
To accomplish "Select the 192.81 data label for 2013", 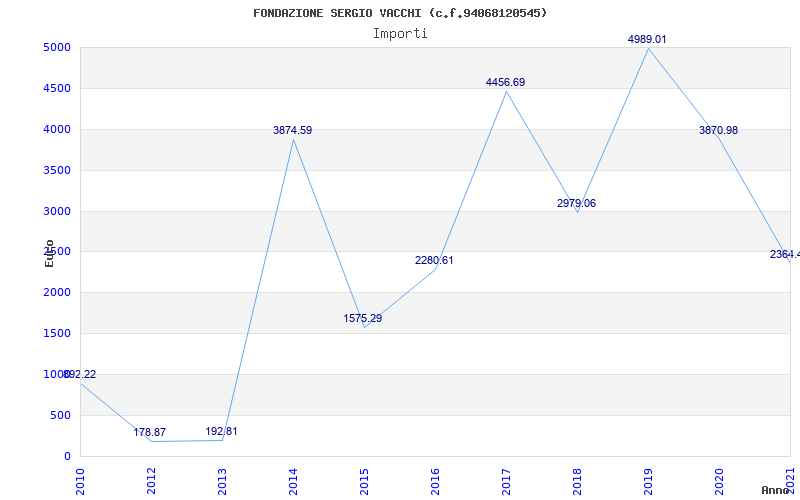I will point(221,431).
